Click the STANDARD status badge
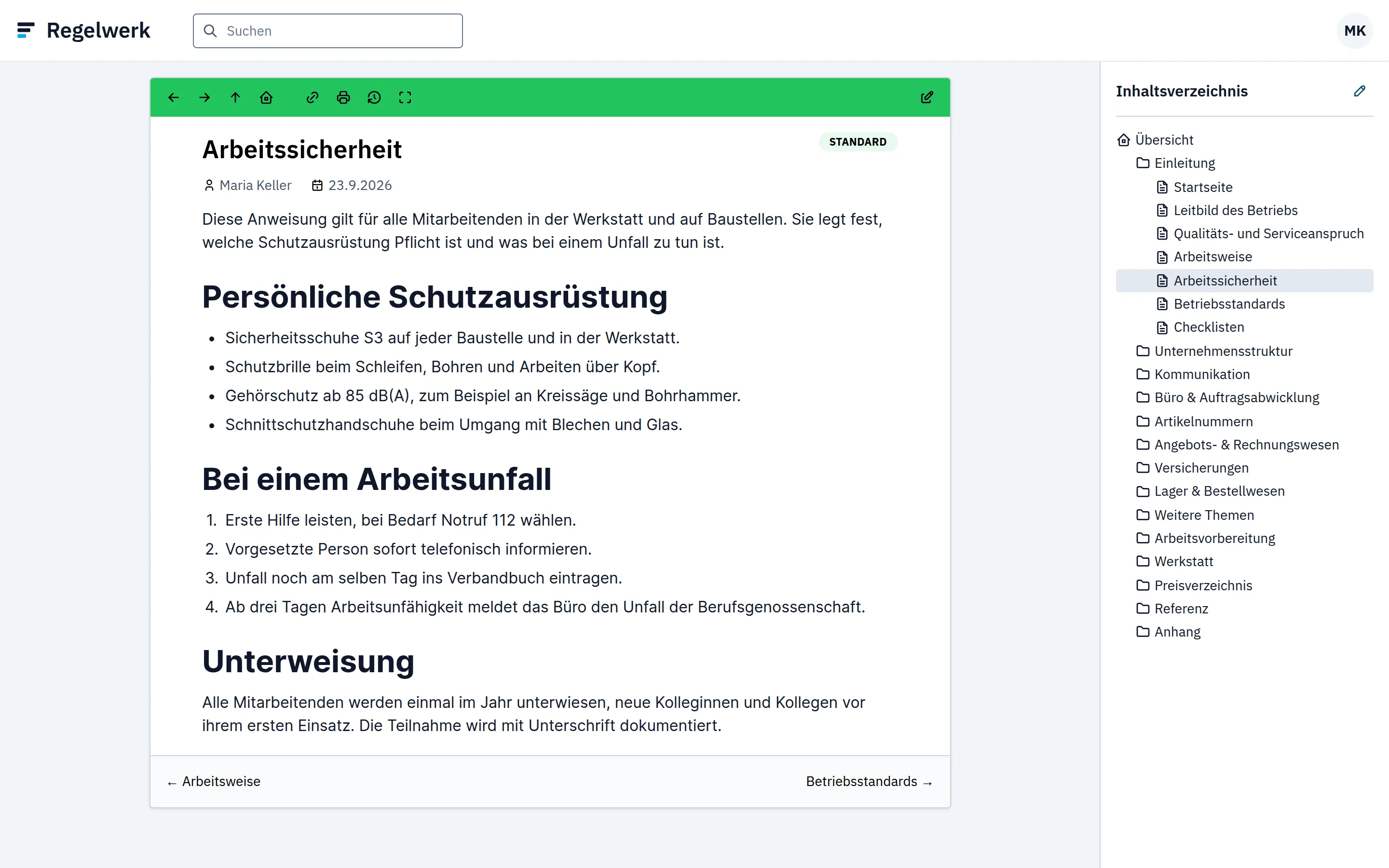The image size is (1389, 868). point(858,142)
